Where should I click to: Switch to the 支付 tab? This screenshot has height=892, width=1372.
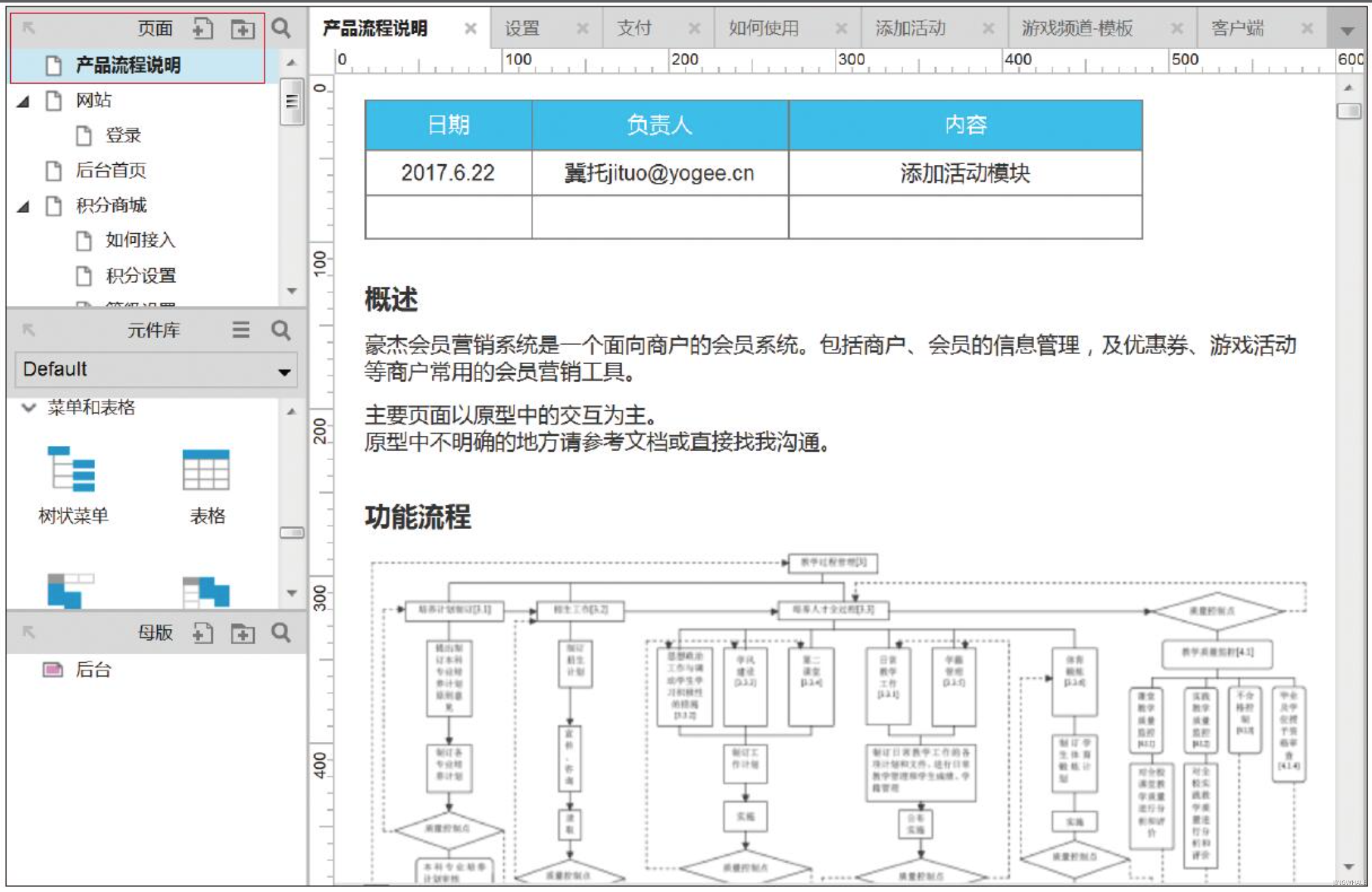634,28
